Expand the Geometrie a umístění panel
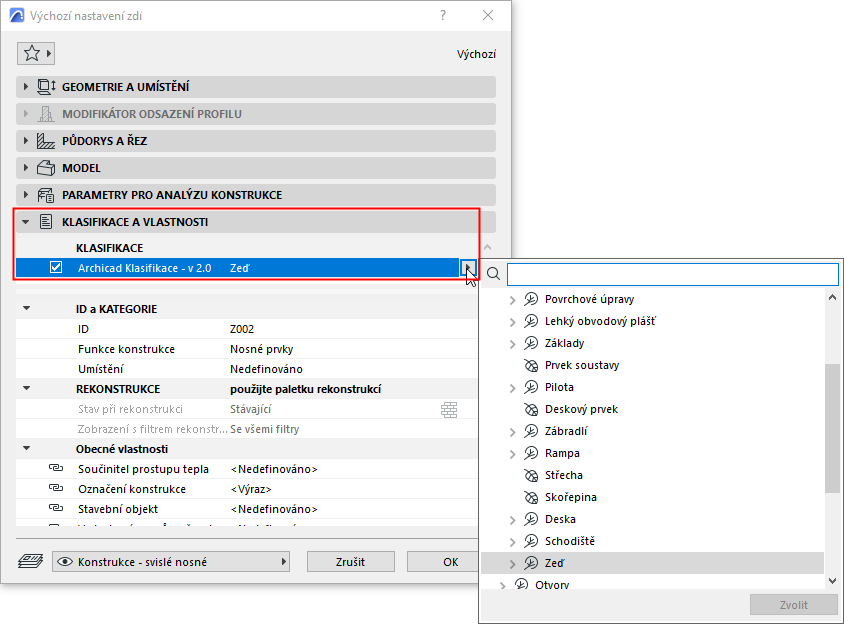844x624 pixels. tap(25, 87)
